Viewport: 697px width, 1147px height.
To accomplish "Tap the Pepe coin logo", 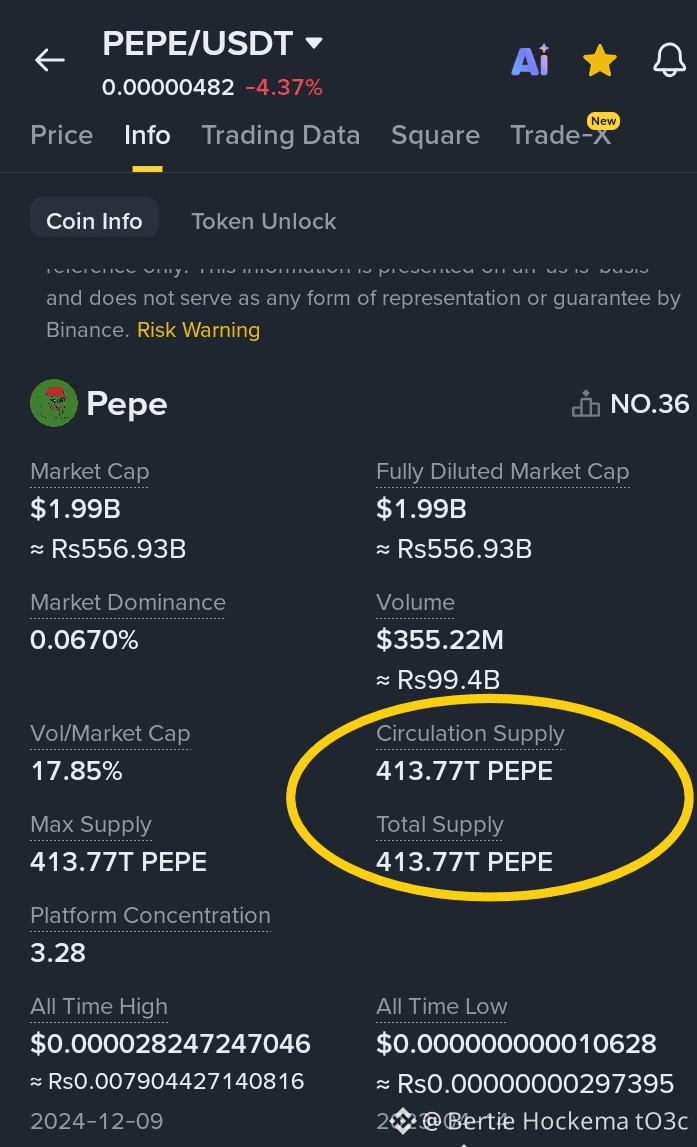I will tap(54, 404).
